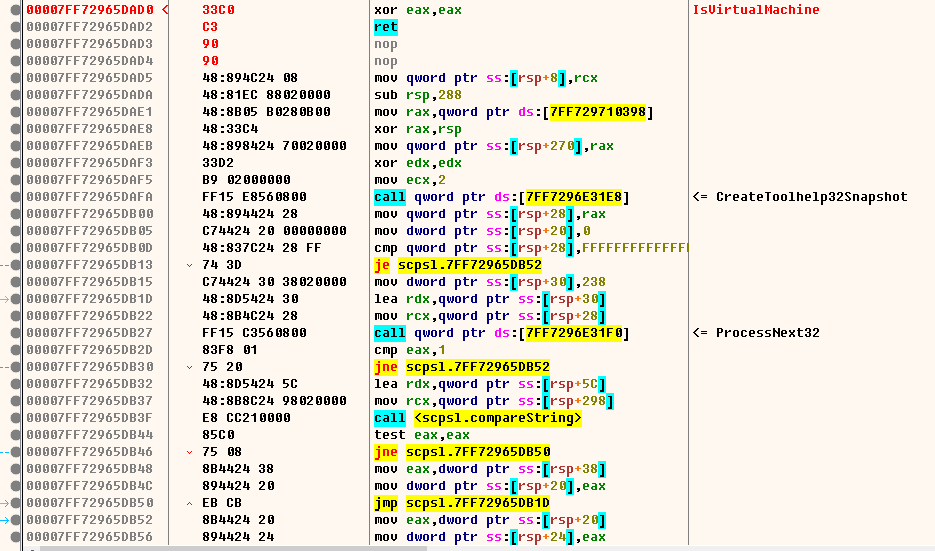Screen dimensions: 935x551
Task: Click the opcode bytes 'FF15 E8560800'
Action: point(254,197)
